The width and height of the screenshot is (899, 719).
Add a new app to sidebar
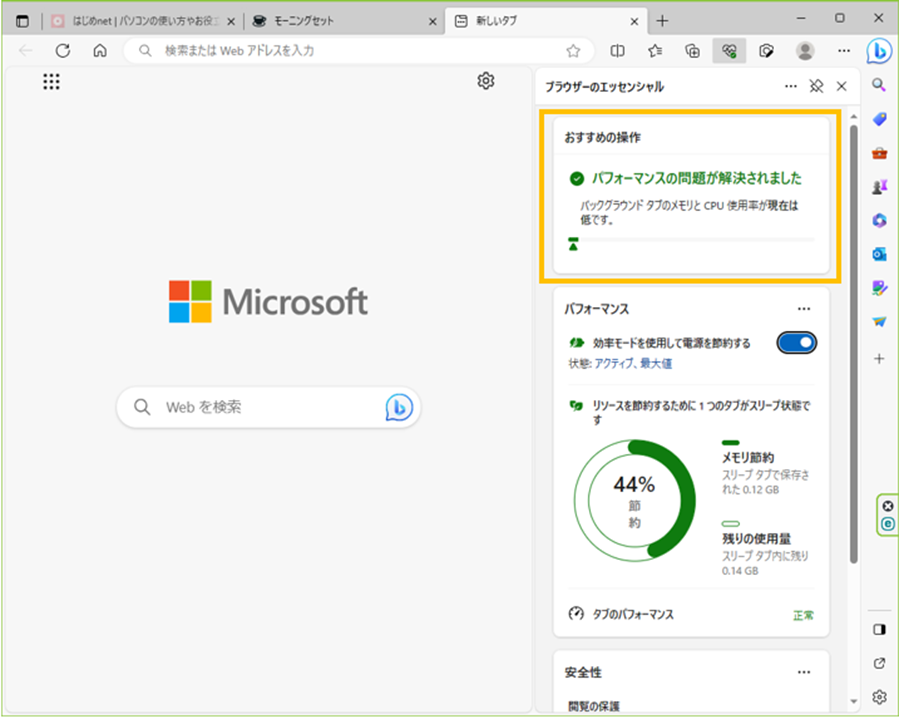coord(879,359)
